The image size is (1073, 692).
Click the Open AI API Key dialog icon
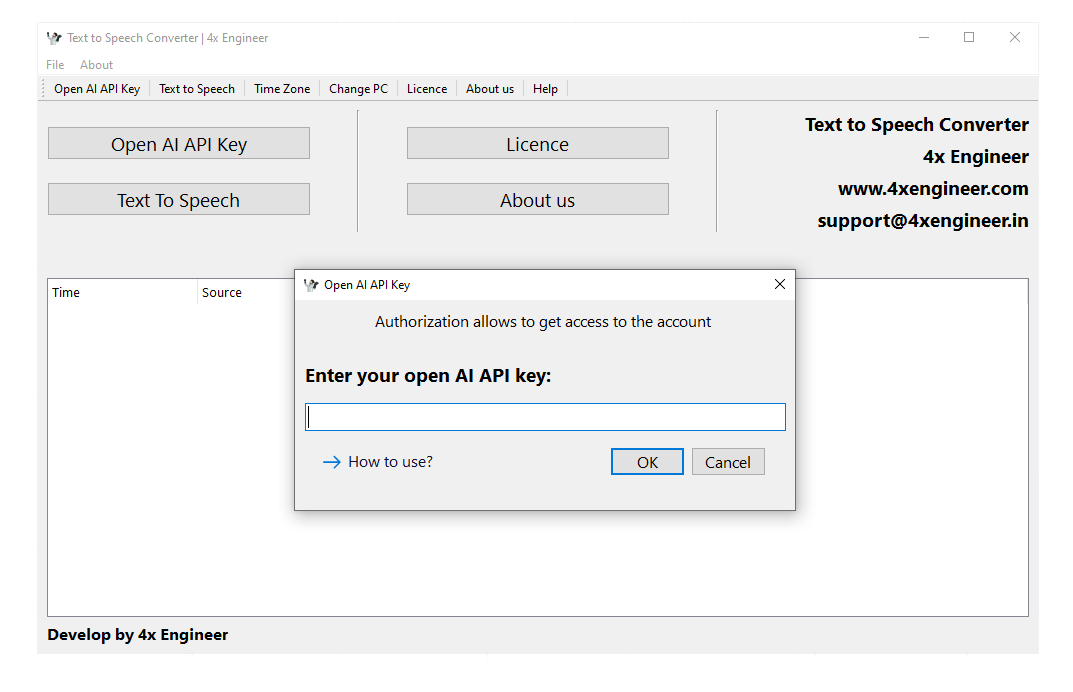[311, 285]
